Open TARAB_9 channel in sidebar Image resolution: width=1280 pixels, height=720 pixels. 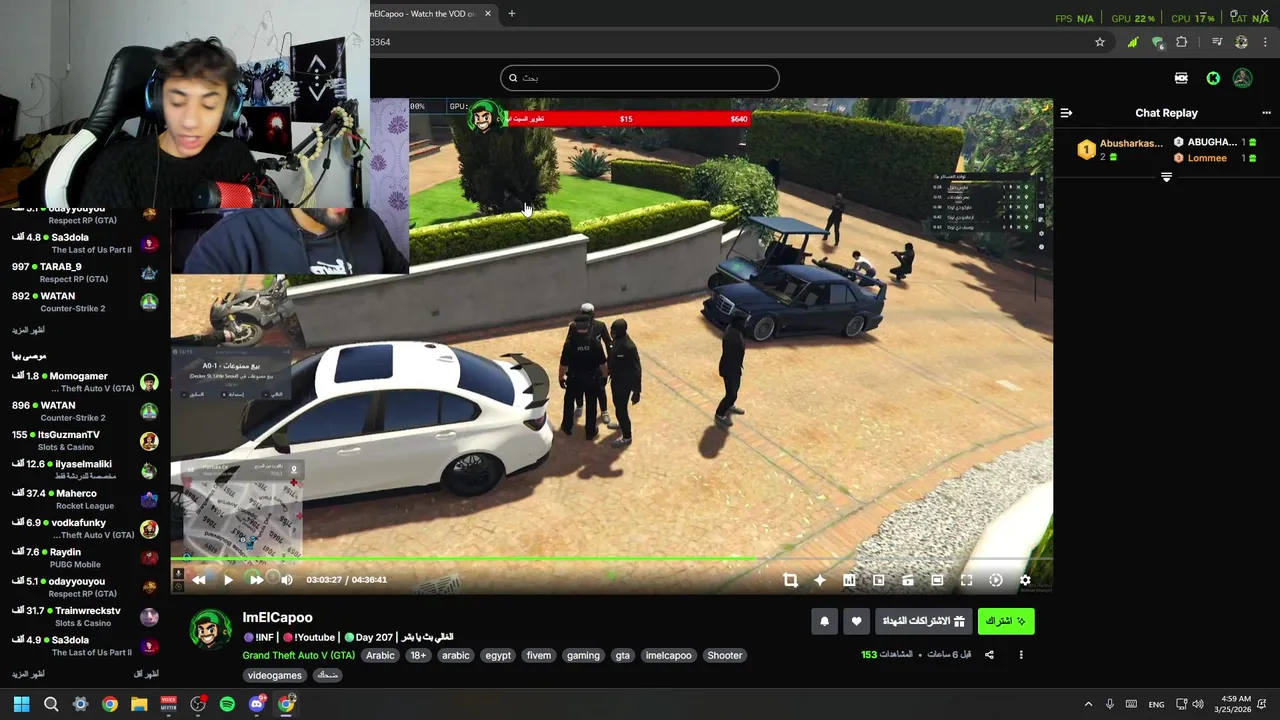click(85, 273)
